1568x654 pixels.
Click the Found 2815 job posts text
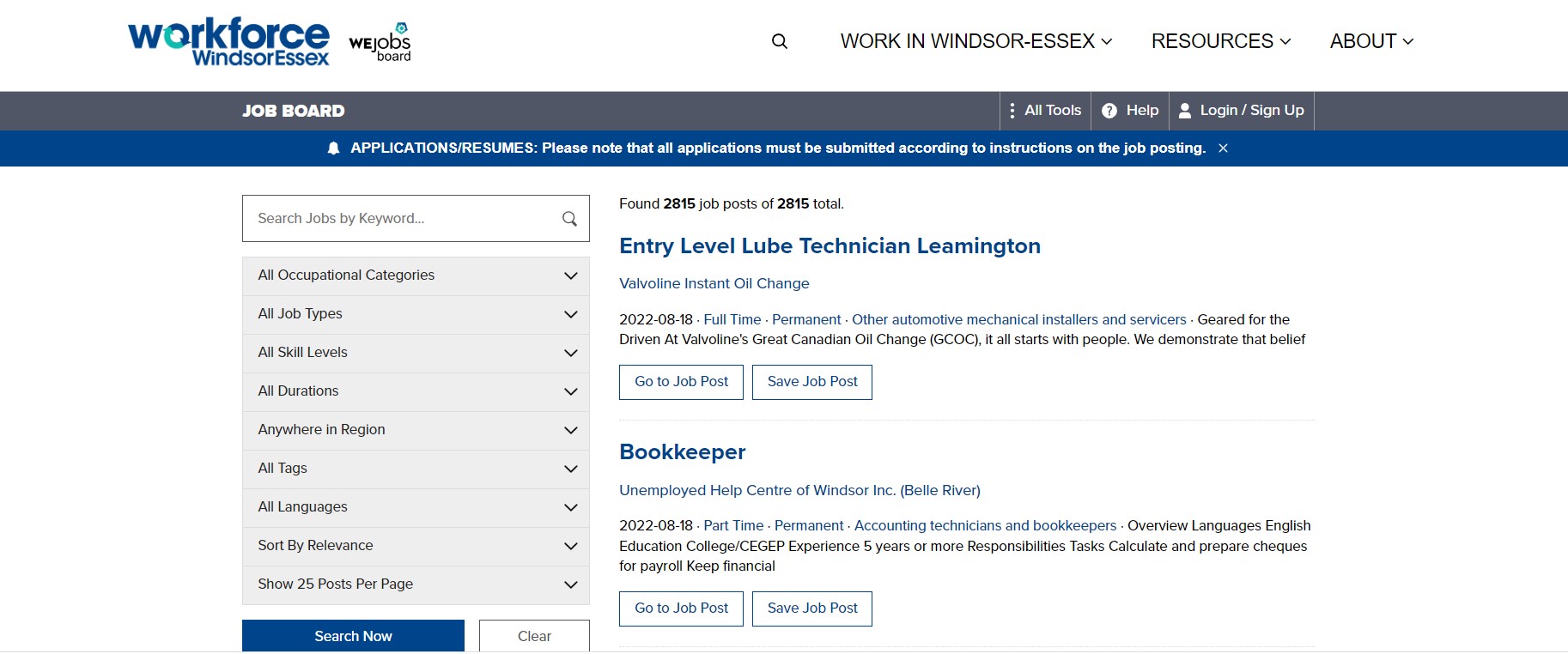pyautogui.click(x=732, y=203)
